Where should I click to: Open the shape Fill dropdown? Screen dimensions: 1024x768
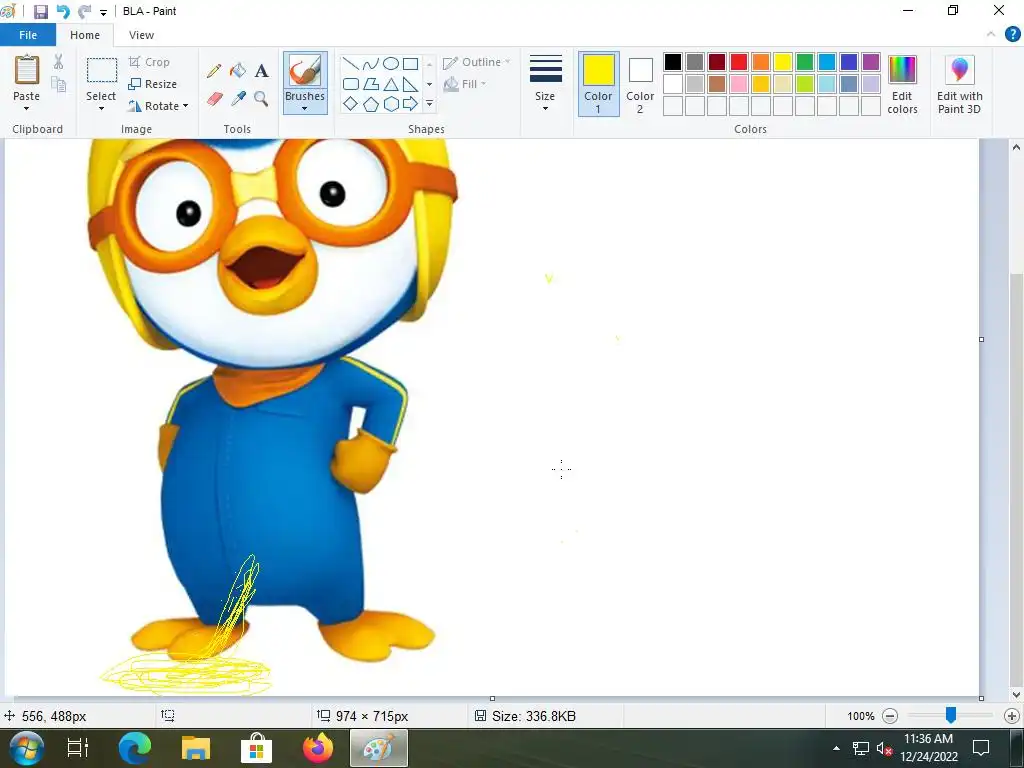tap(465, 84)
